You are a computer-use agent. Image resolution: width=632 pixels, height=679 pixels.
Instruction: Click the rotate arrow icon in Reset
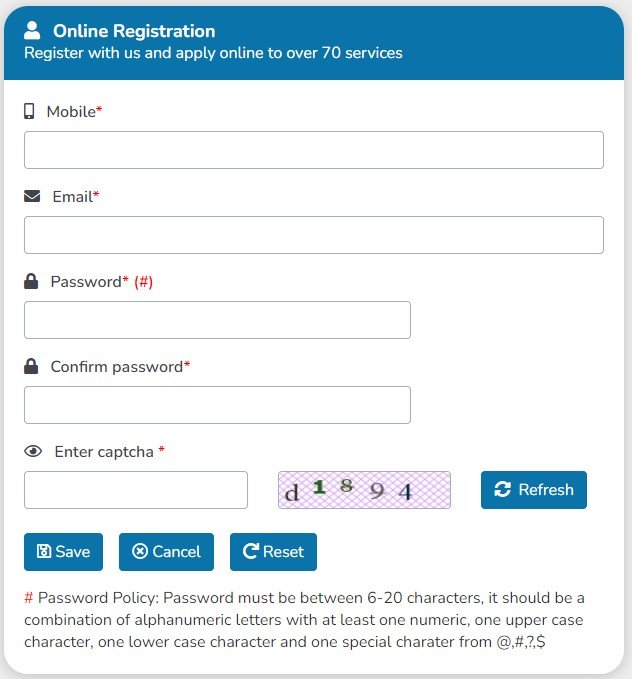(x=251, y=552)
